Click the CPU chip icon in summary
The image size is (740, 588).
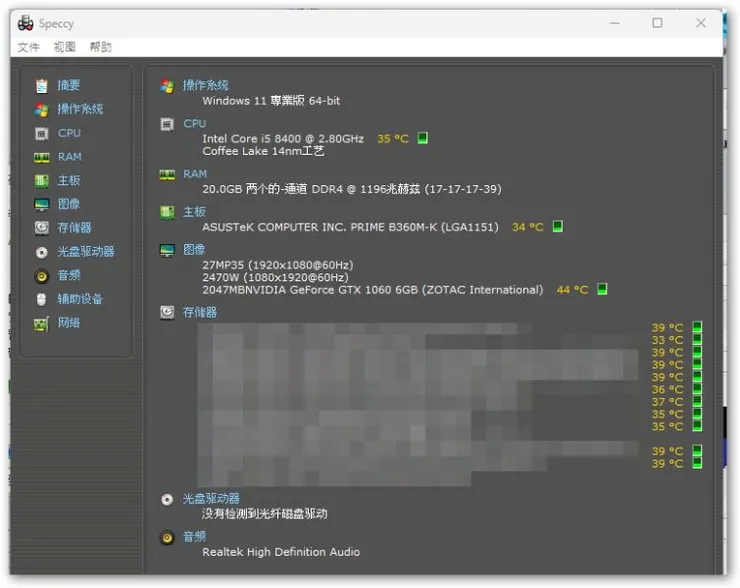[167, 124]
